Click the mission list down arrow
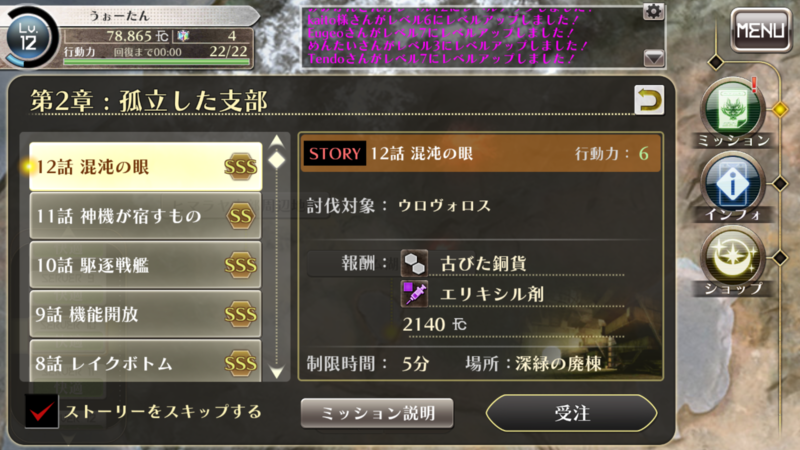Viewport: 800px width, 450px height. pyautogui.click(x=277, y=372)
